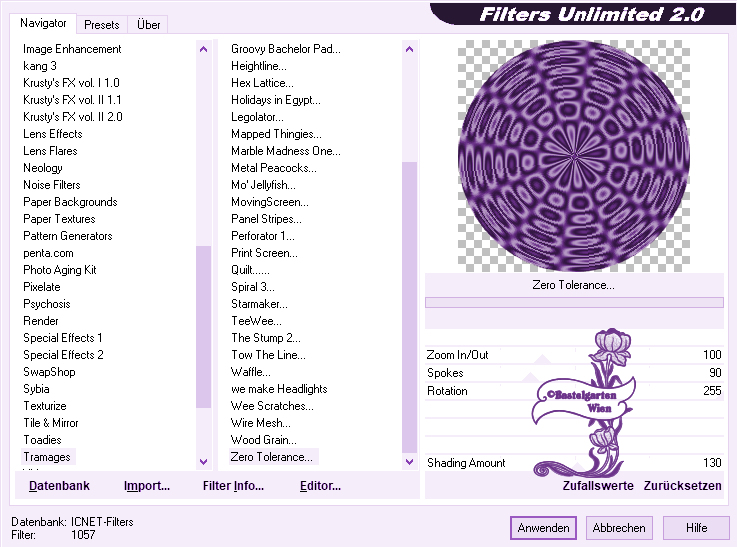Select Krusty's FX vol. II 1.1

[x=72, y=100]
